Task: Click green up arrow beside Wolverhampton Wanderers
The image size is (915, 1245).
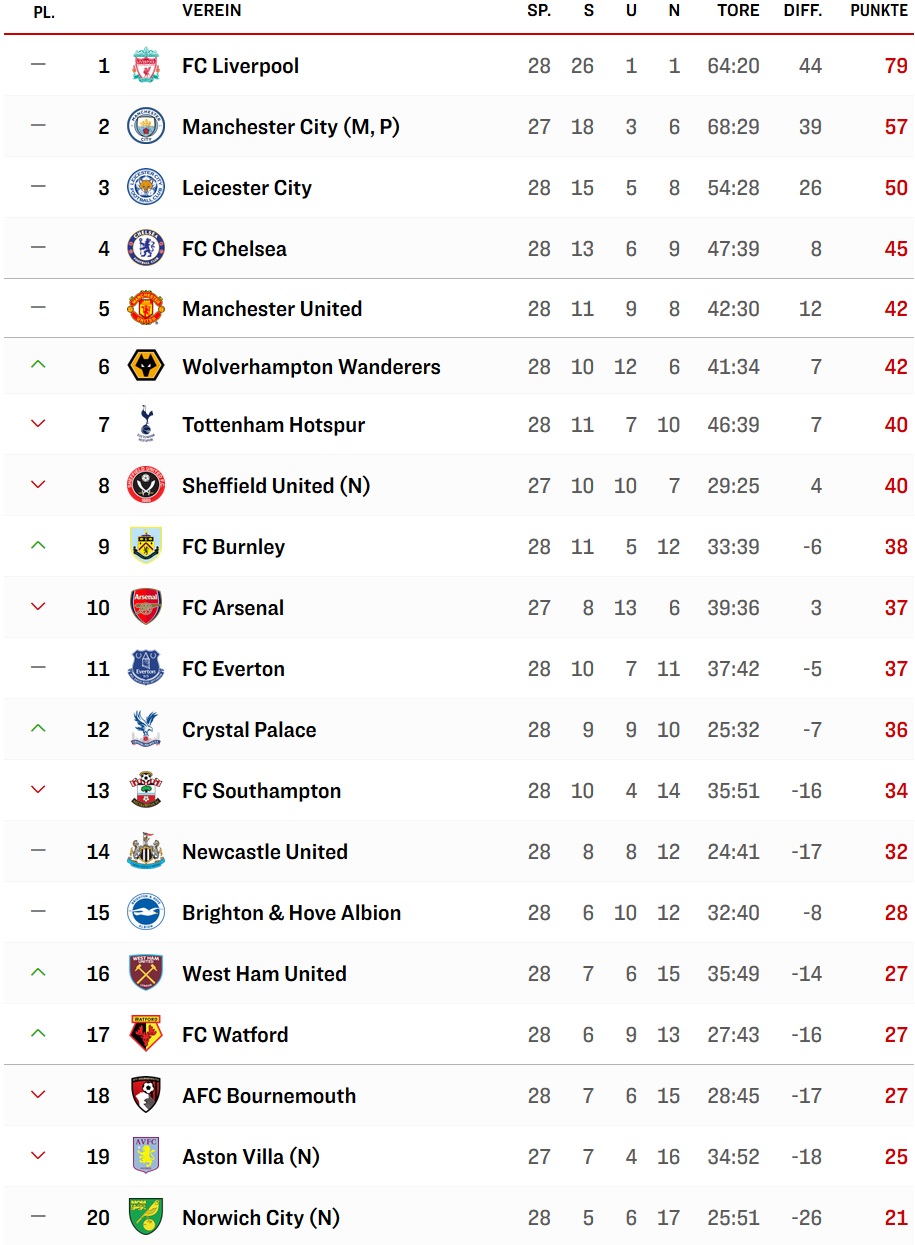Action: coord(38,365)
